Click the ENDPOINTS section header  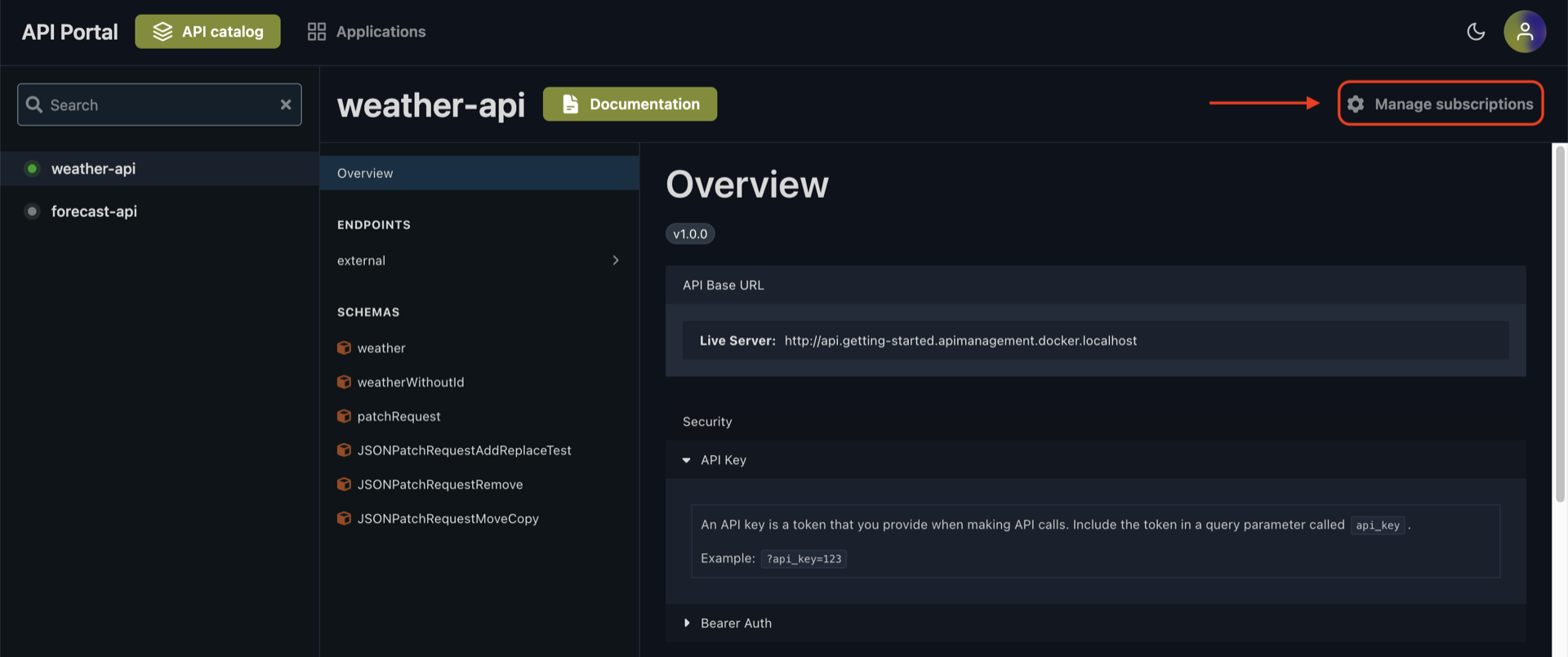[374, 225]
